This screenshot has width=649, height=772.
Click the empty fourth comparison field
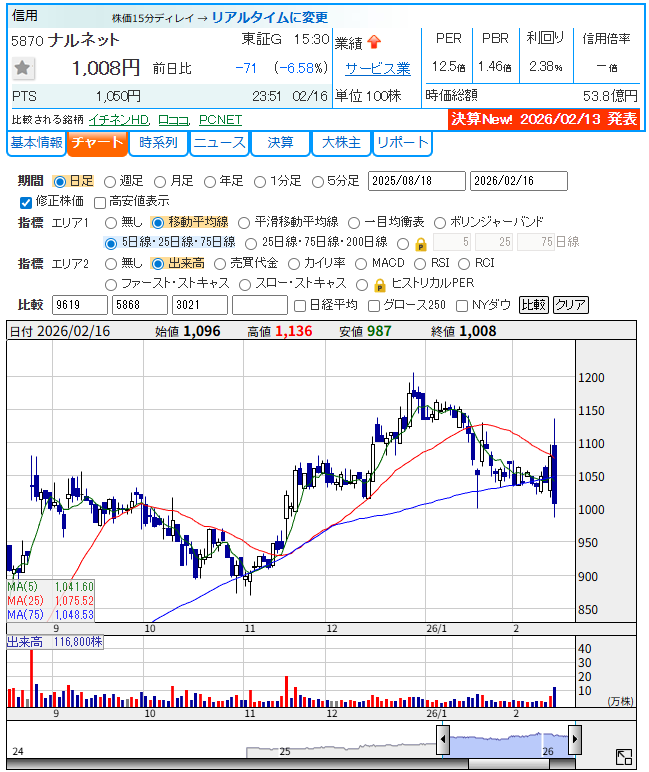(260, 305)
